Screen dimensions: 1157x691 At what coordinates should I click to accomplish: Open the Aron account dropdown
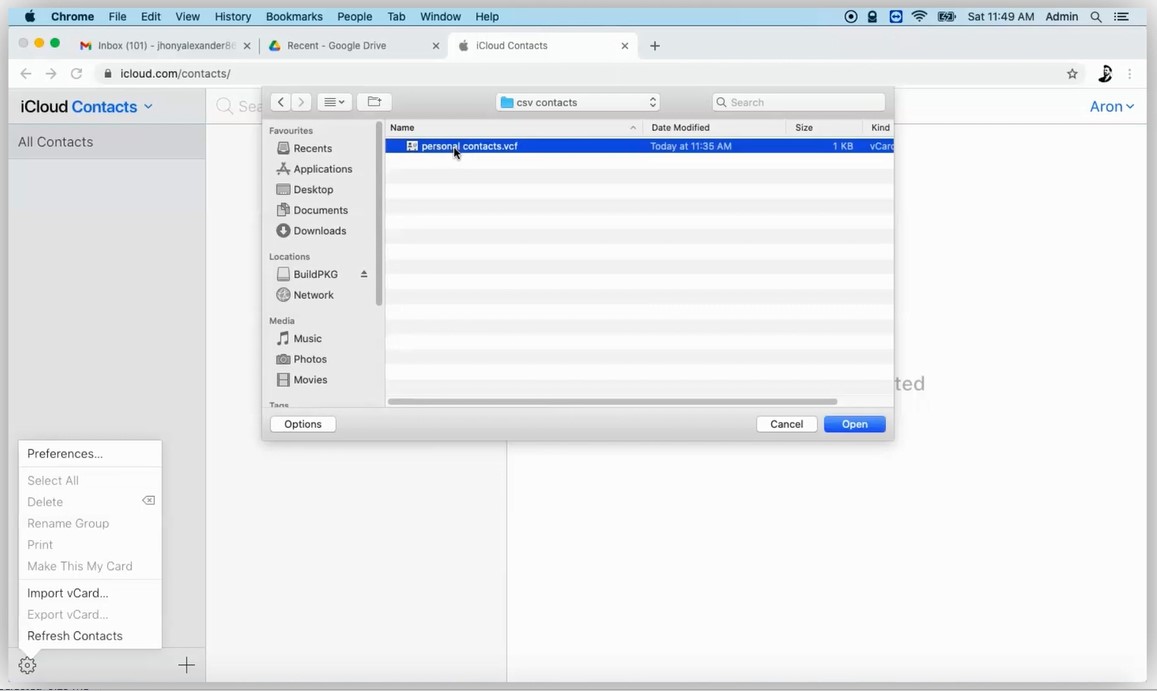pos(1111,107)
